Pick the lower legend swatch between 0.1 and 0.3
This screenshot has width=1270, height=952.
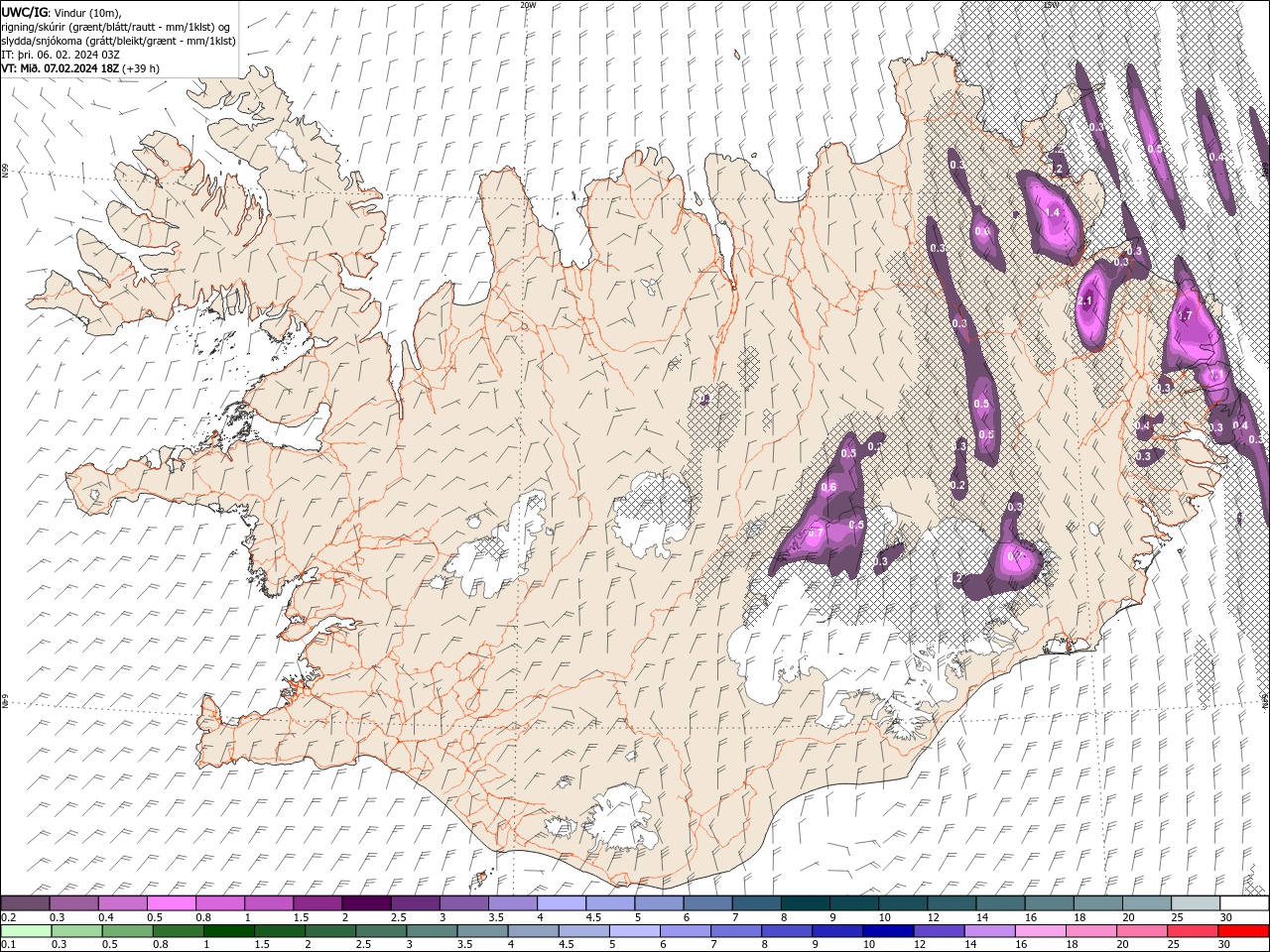[27, 931]
